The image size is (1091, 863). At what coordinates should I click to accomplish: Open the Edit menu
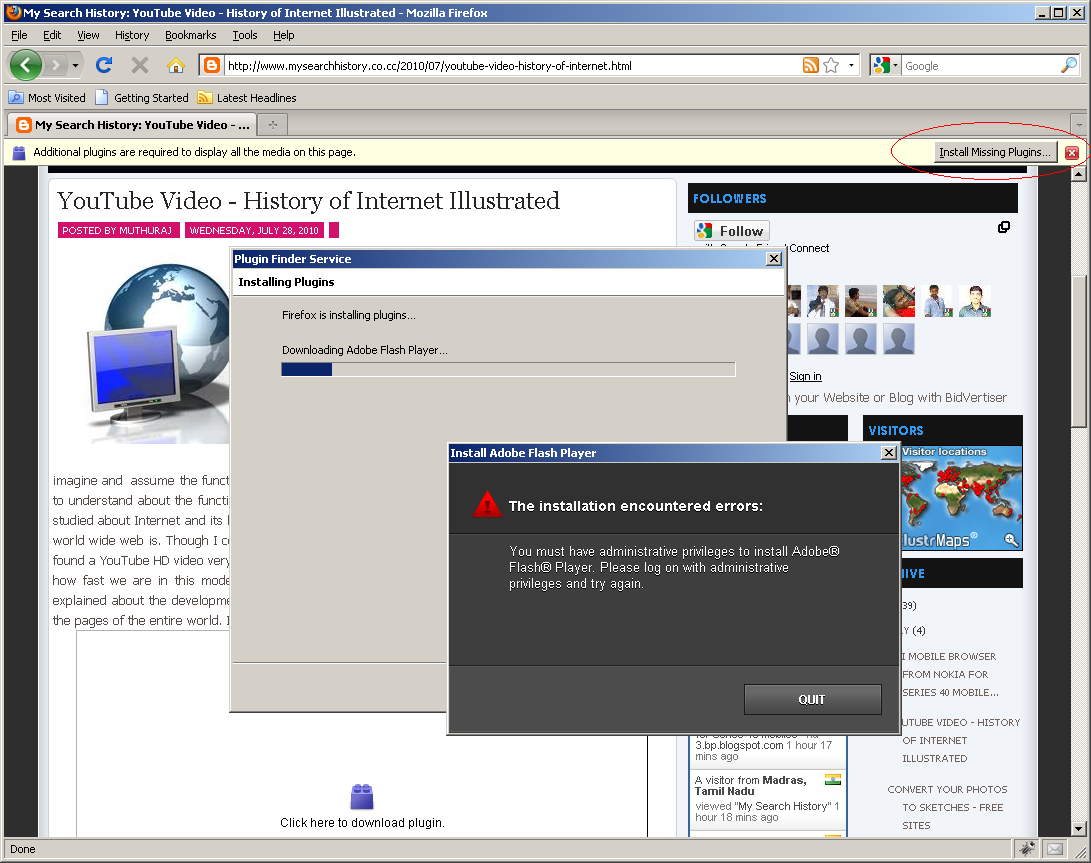coord(52,35)
